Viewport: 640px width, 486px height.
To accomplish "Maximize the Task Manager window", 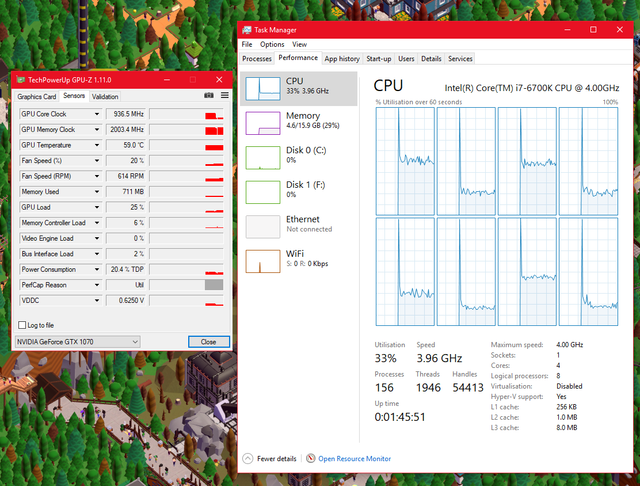I will pyautogui.click(x=593, y=29).
